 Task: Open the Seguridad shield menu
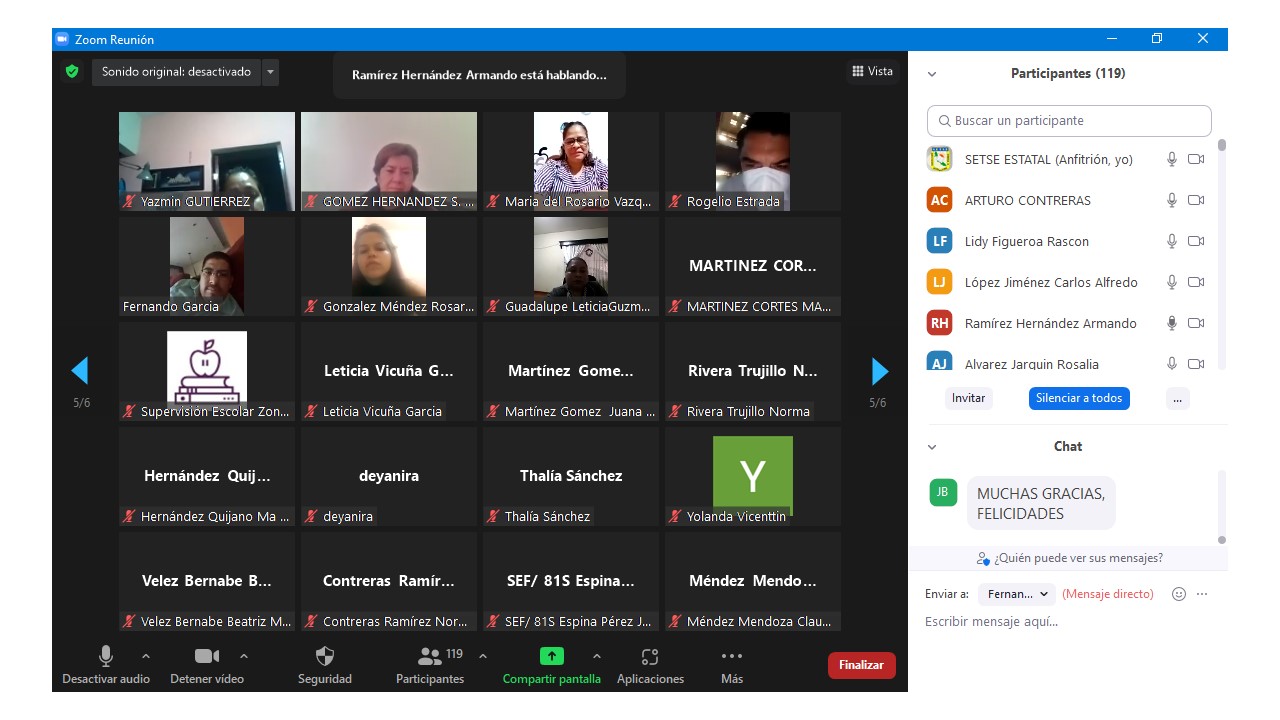pyautogui.click(x=325, y=665)
